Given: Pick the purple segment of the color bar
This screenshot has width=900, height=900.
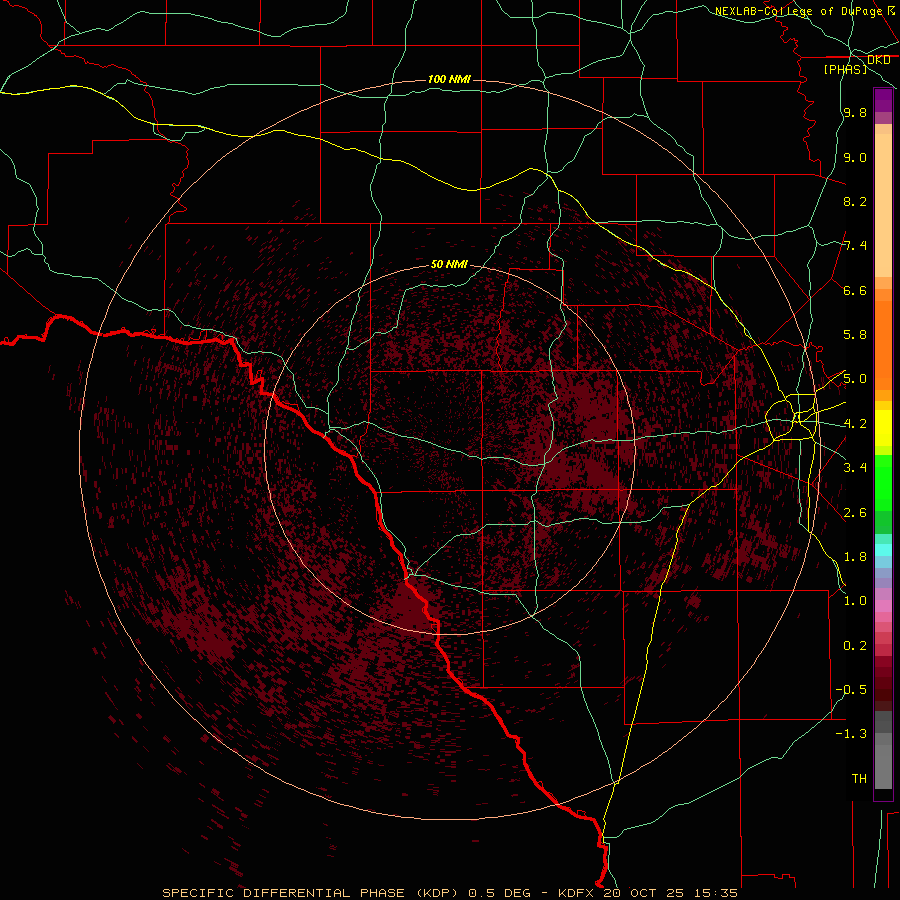Looking at the screenshot, I should [883, 101].
